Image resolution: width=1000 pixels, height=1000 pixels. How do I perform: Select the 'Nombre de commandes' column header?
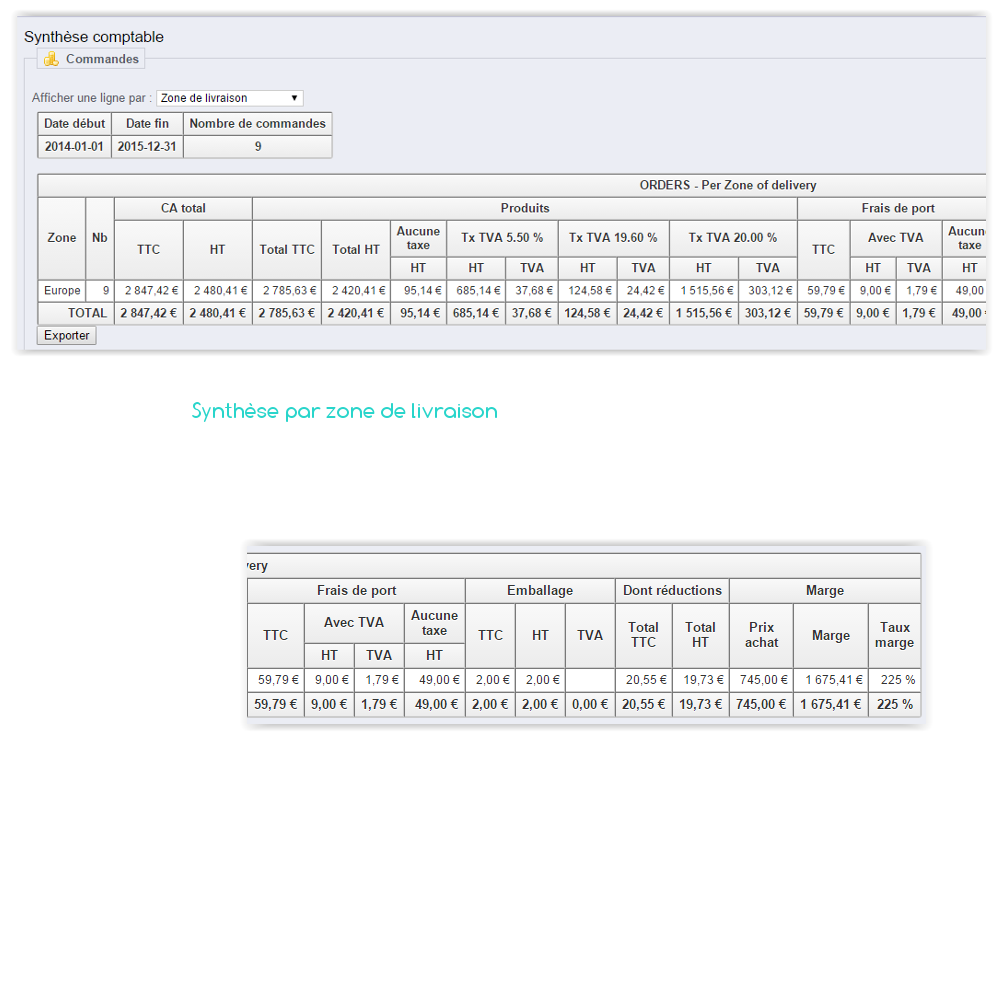click(x=257, y=124)
